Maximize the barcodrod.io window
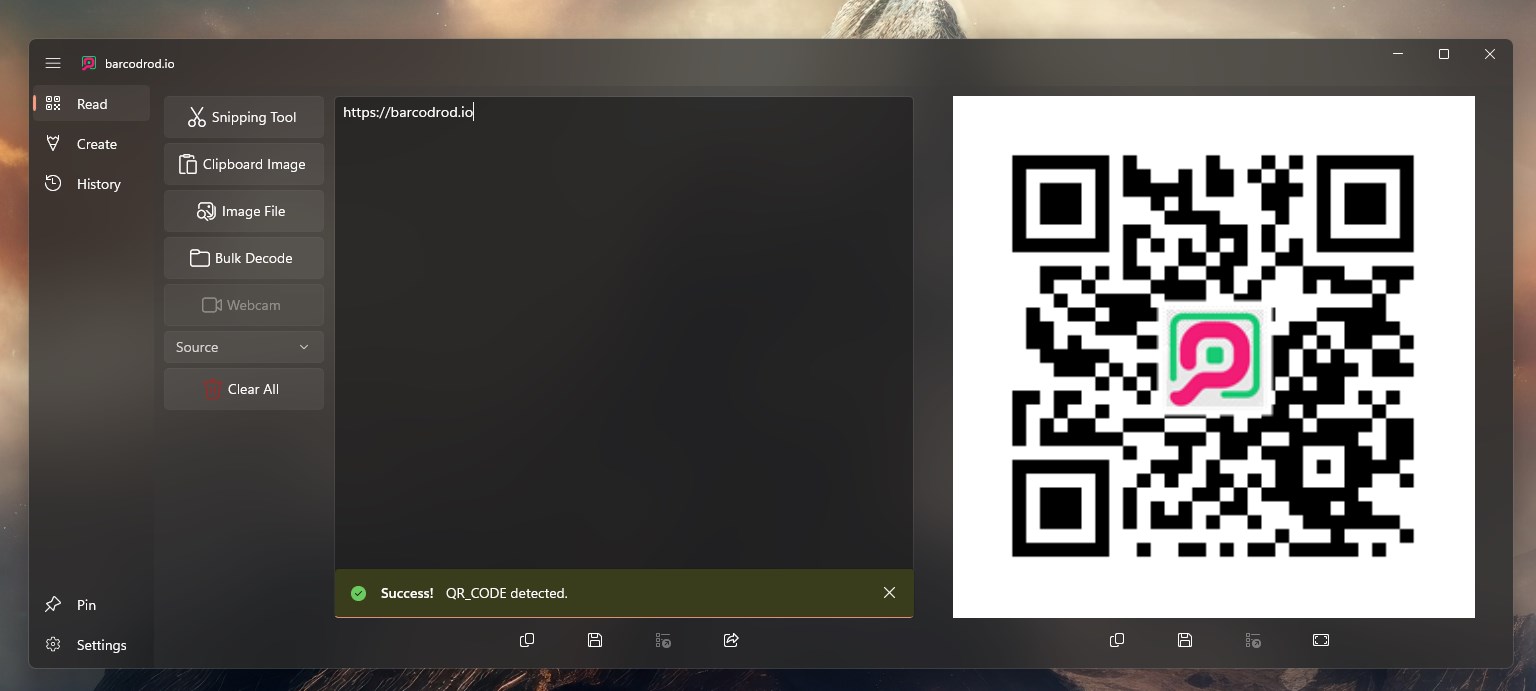Image resolution: width=1536 pixels, height=691 pixels. pos(1444,54)
